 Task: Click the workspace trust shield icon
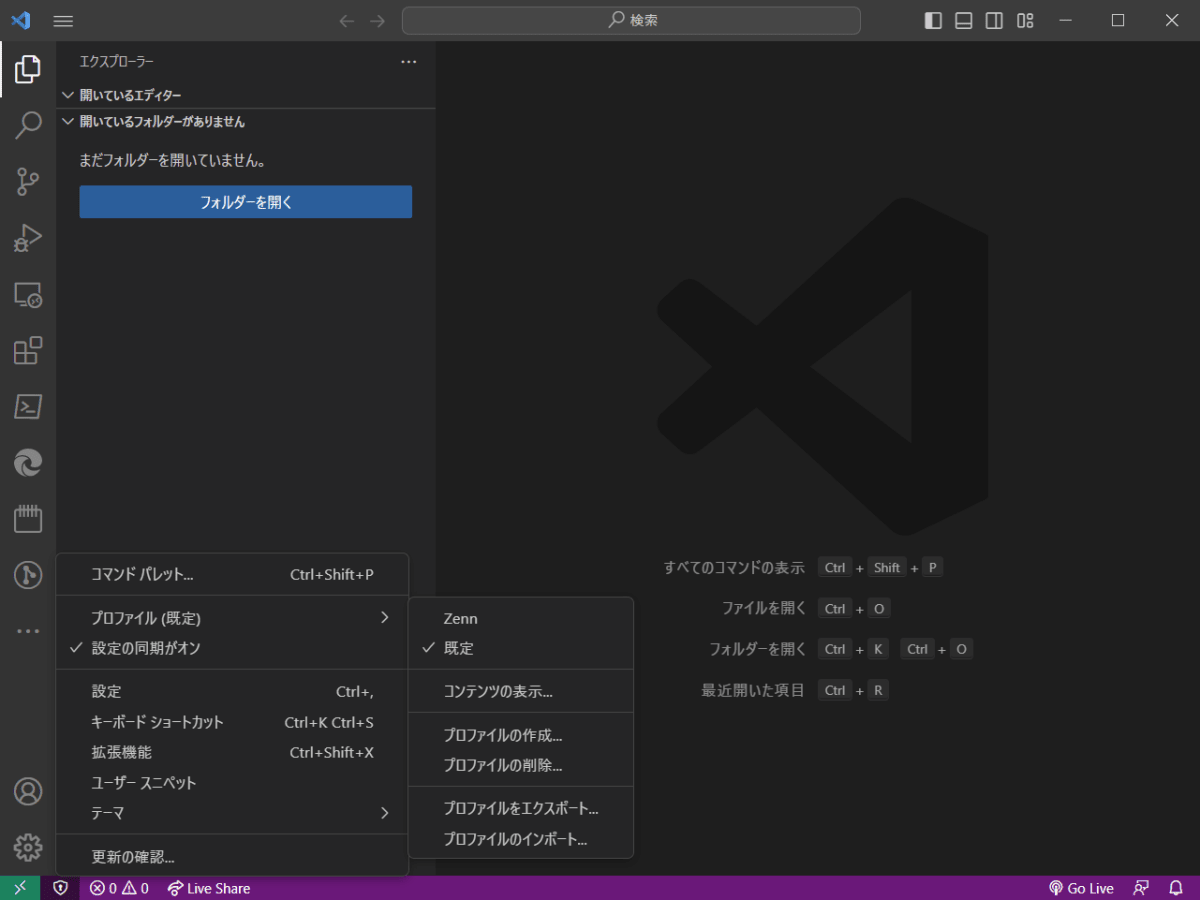tap(61, 888)
